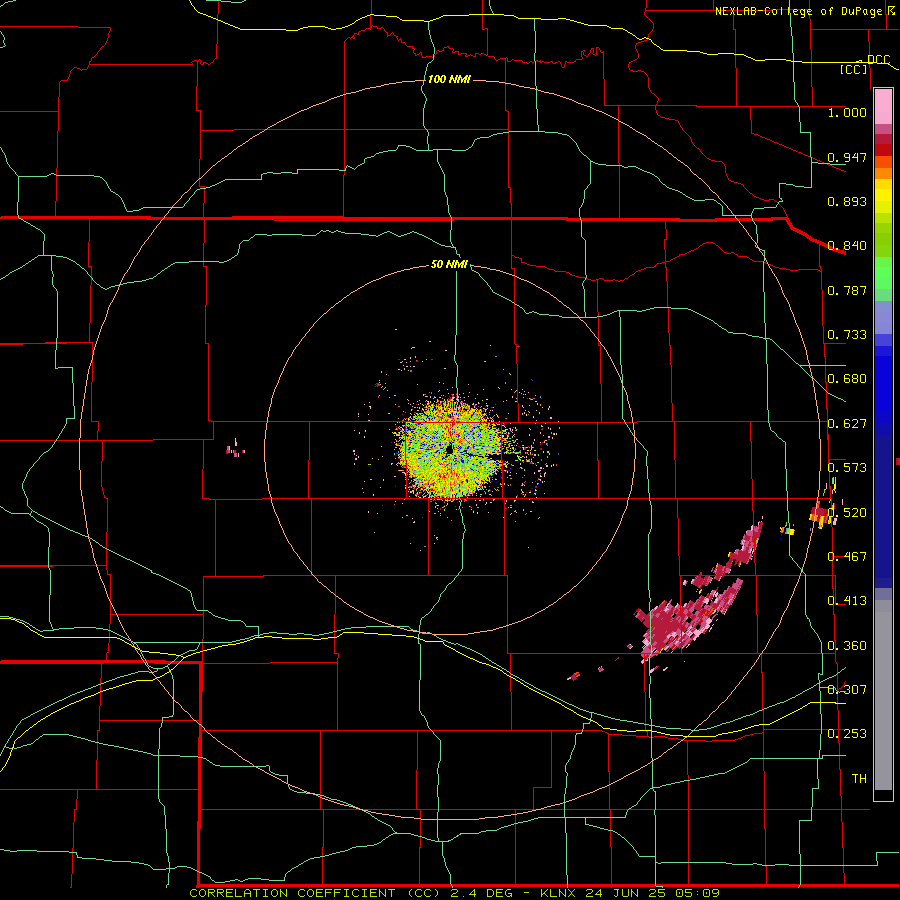900x900 pixels.
Task: Click the 100 NMI range ring label
Action: coord(449,79)
